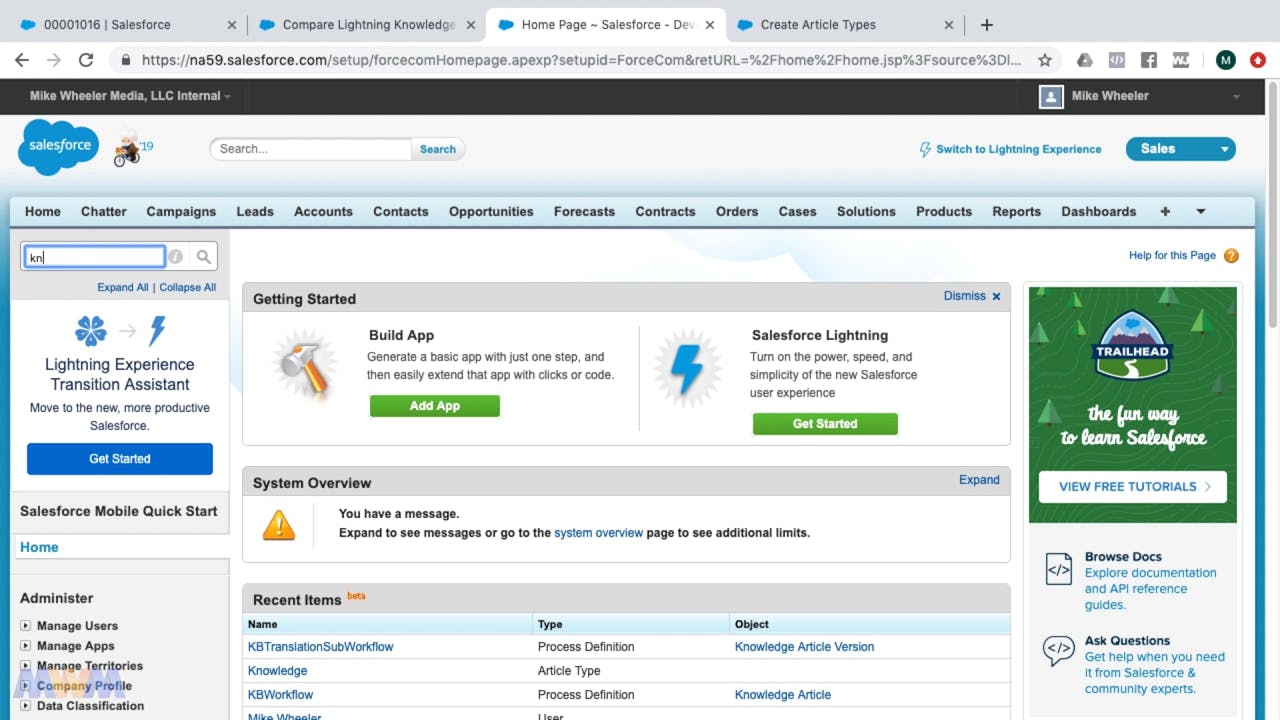The image size is (1280, 720).
Task: Click Collapse All in the setup sidebar
Action: tap(188, 287)
